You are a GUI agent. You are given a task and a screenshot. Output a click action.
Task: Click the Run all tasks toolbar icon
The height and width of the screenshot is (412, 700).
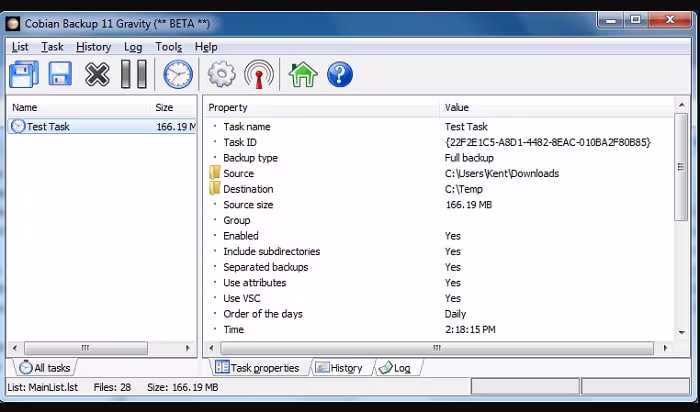24,74
